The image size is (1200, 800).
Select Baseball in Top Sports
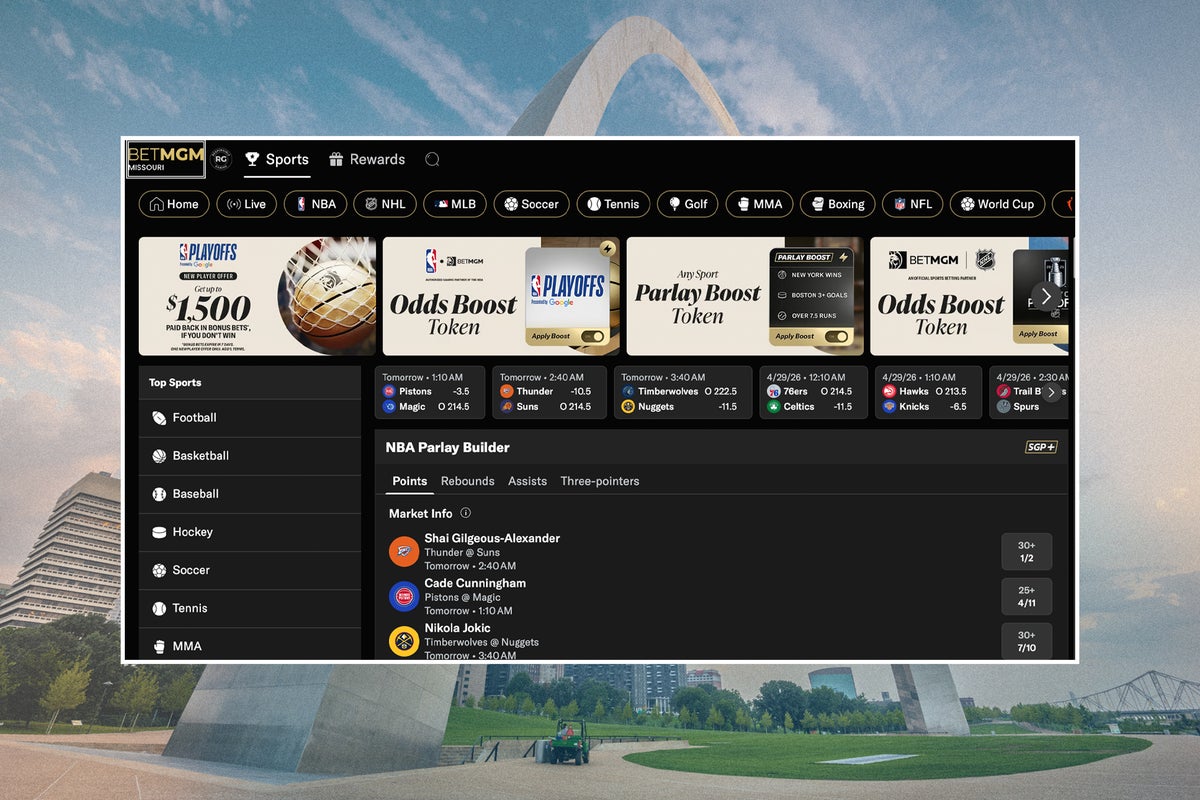click(250, 494)
